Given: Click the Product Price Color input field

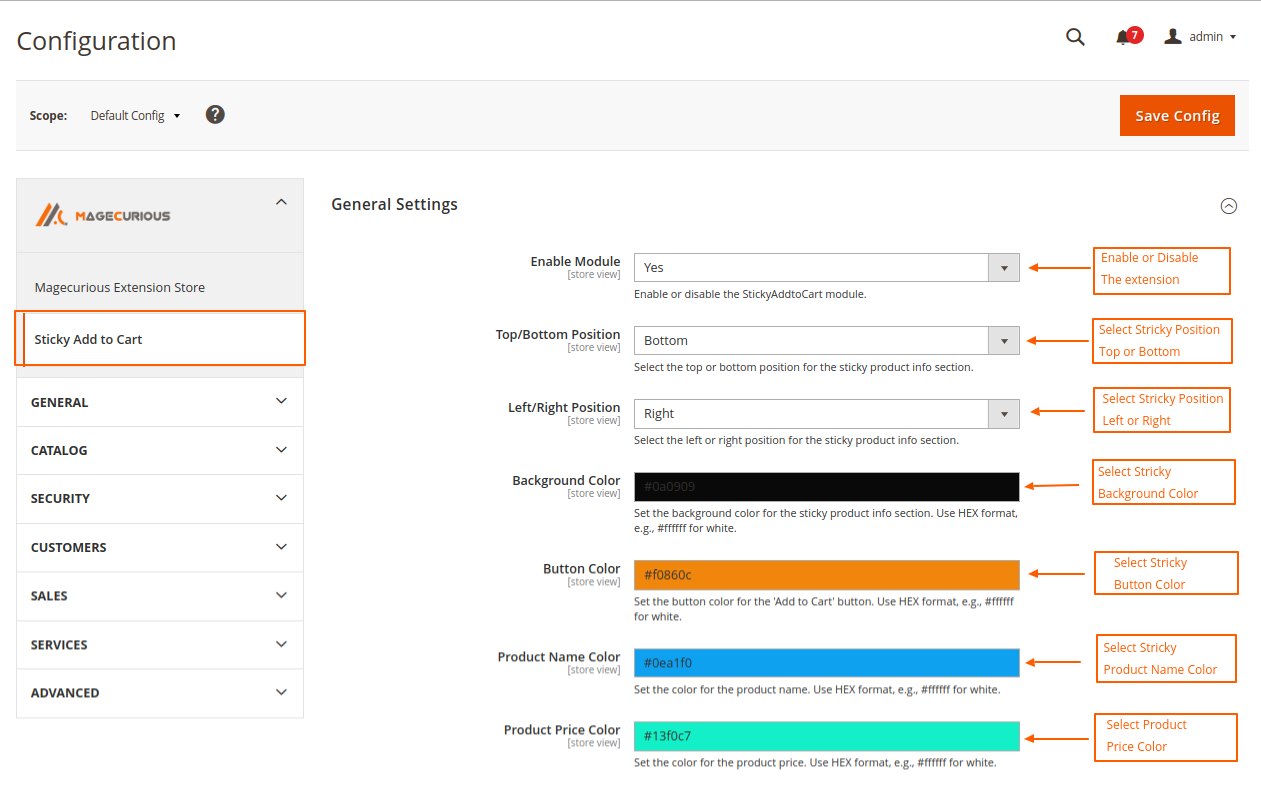Looking at the screenshot, I should click(x=826, y=735).
